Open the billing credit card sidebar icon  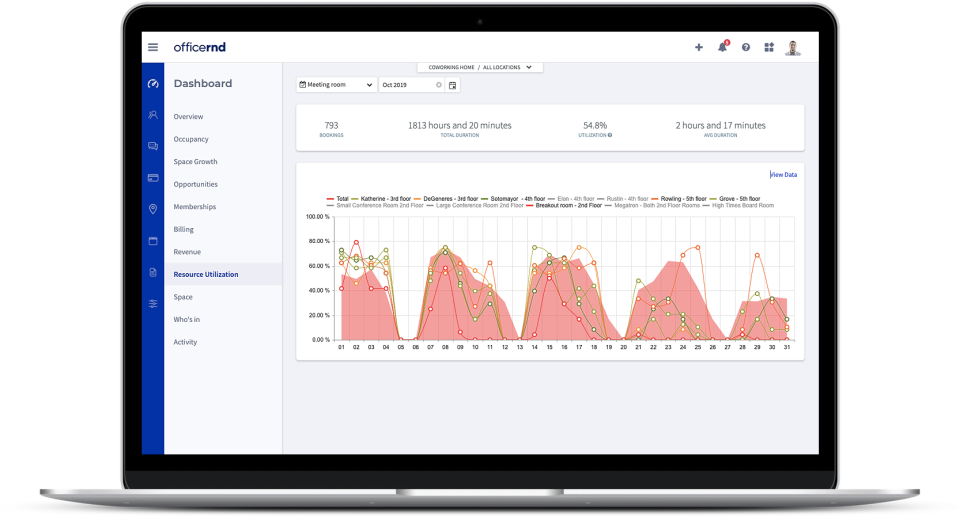pos(153,178)
